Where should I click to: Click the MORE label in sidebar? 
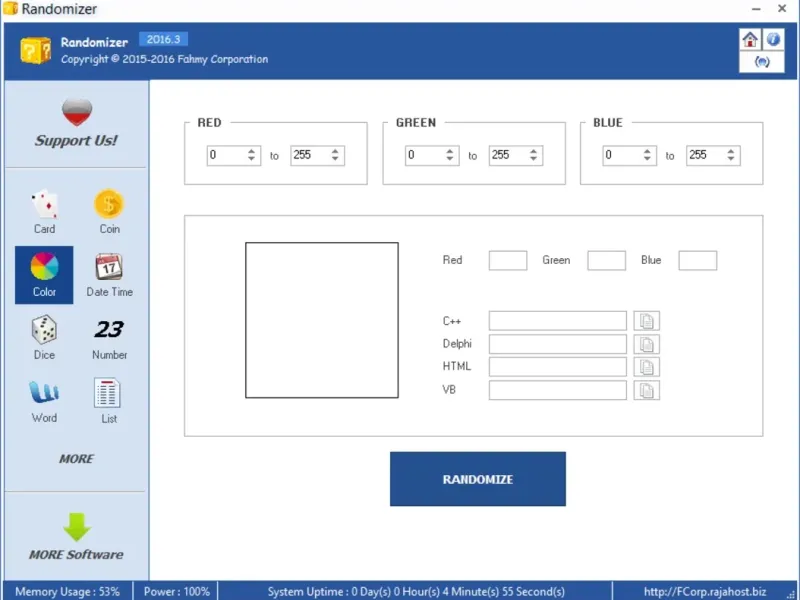point(76,459)
